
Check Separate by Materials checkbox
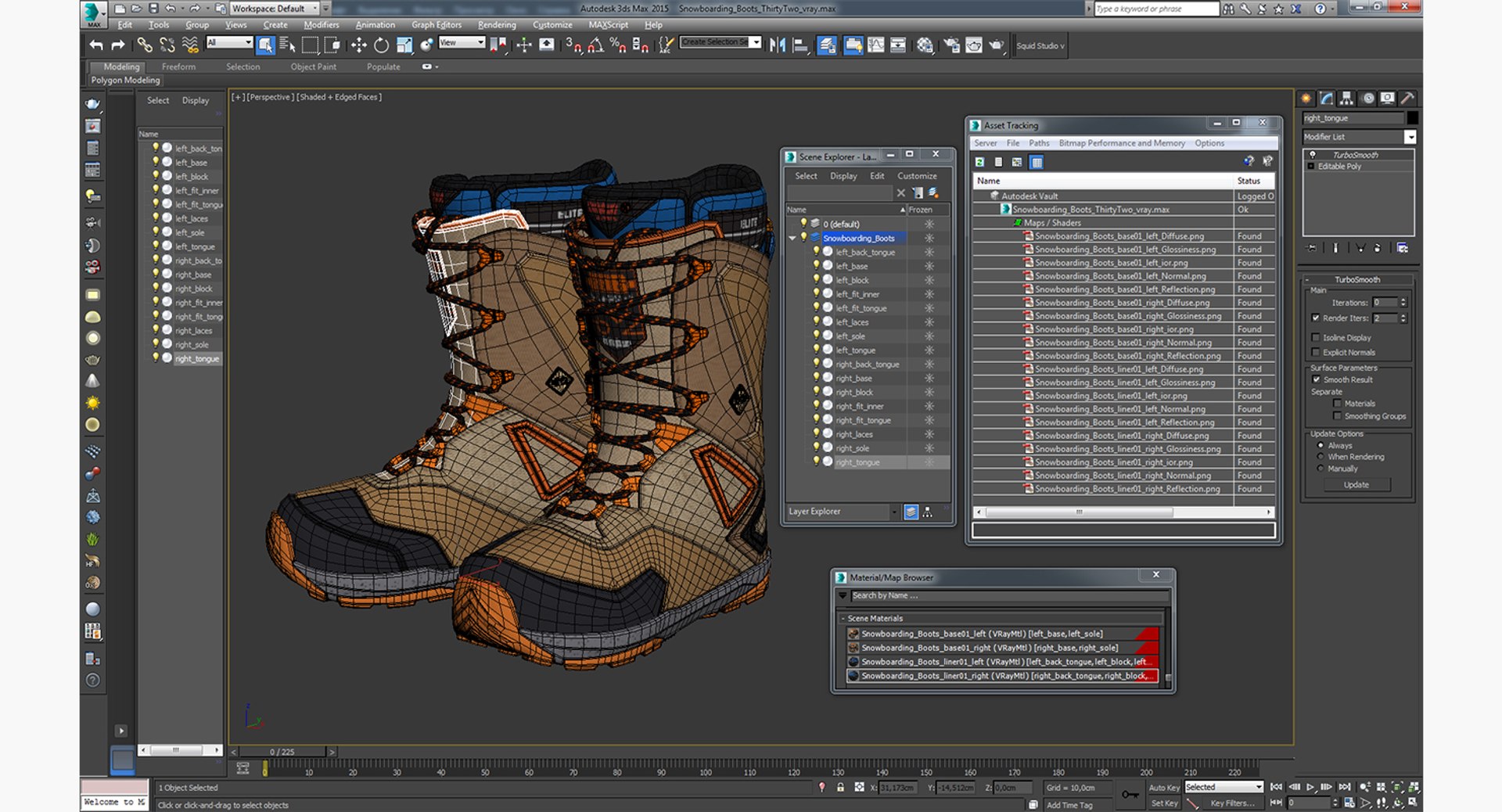(x=1337, y=404)
